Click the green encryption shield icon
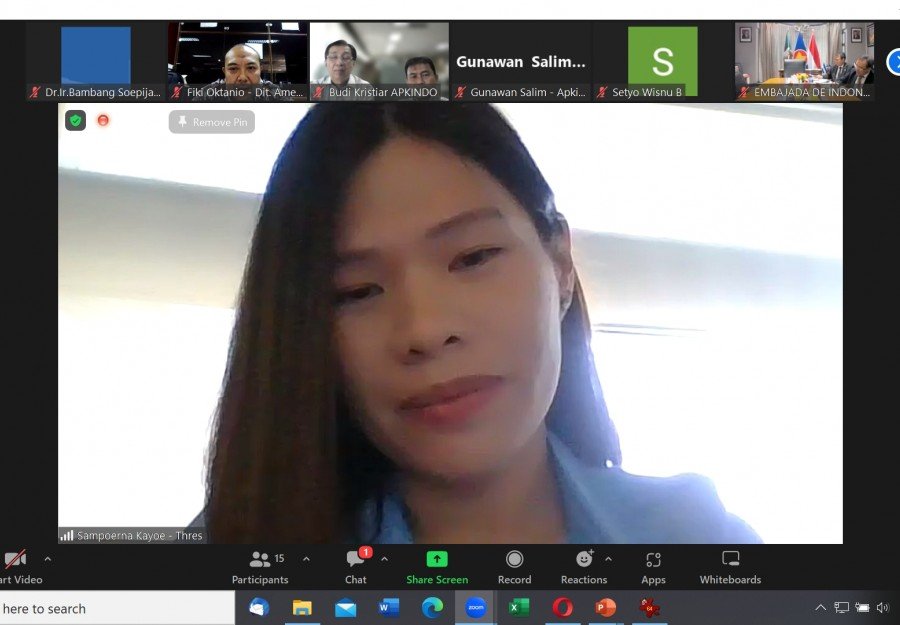The width and height of the screenshot is (900, 625). [x=76, y=121]
